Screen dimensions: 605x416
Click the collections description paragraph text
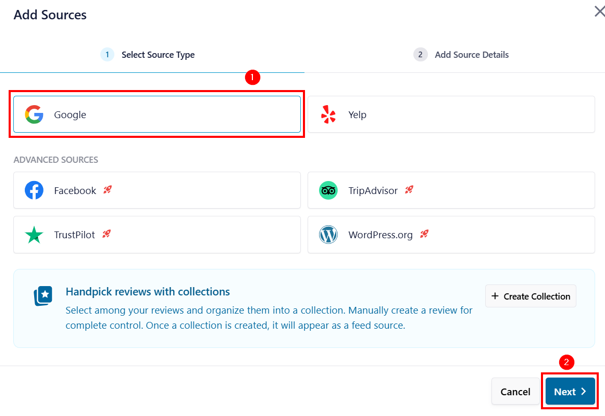pyautogui.click(x=269, y=318)
